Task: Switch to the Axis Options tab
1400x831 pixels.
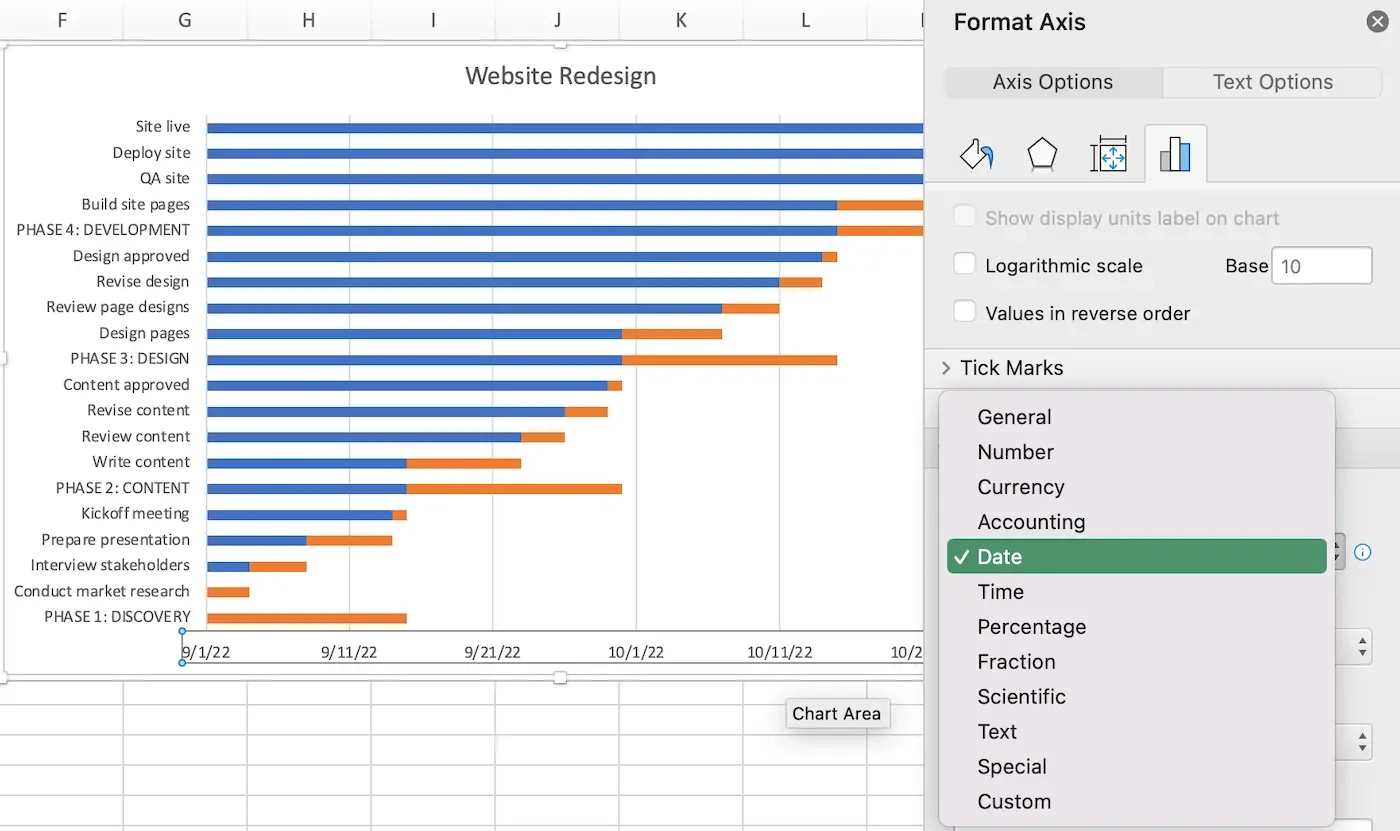Action: click(x=1052, y=82)
